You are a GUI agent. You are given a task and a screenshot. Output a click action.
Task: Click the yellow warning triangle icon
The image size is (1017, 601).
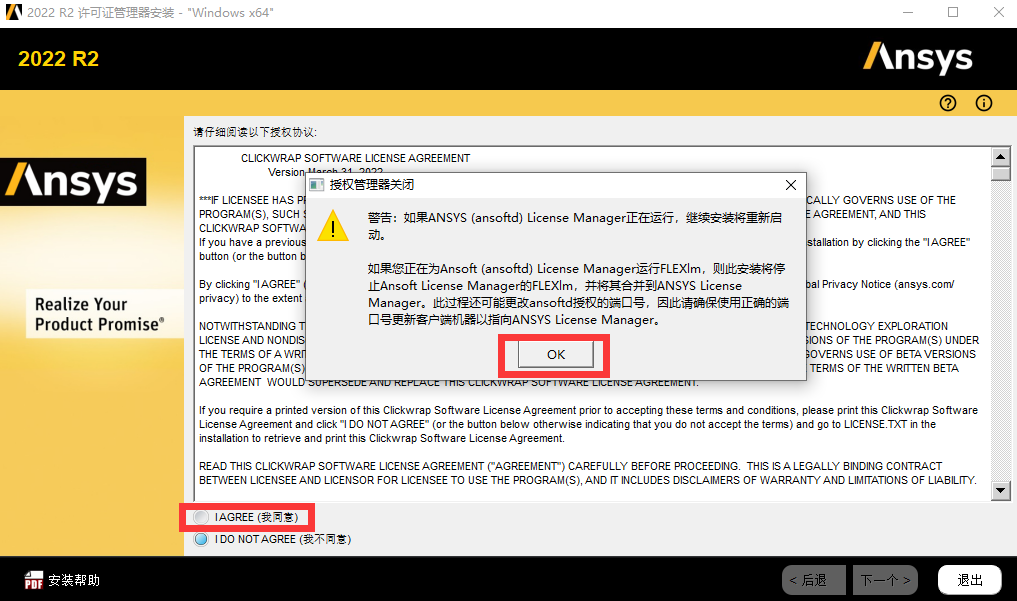point(333,226)
